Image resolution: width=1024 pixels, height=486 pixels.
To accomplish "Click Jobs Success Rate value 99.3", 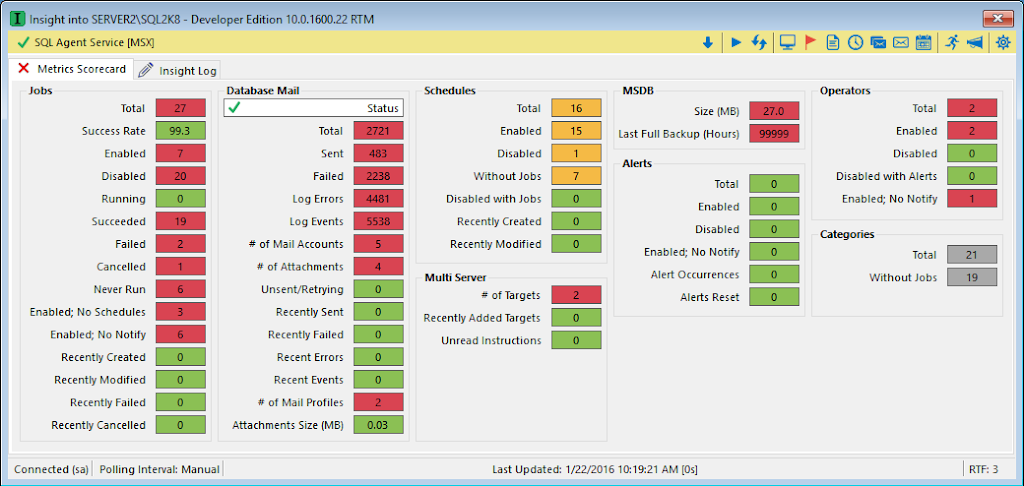I will pos(181,131).
